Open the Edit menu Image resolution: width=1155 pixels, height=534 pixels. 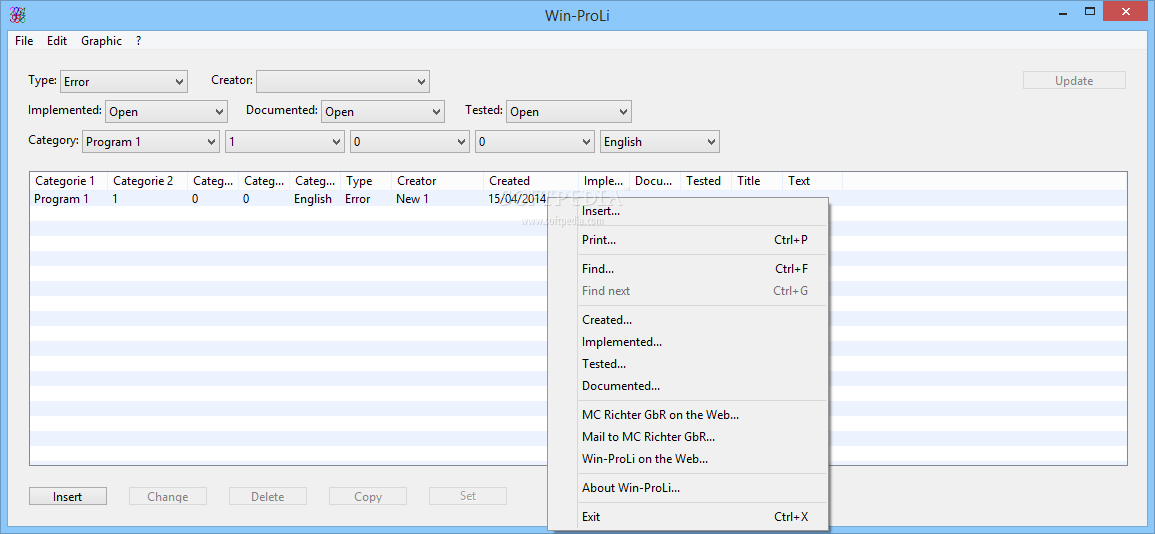tap(57, 41)
